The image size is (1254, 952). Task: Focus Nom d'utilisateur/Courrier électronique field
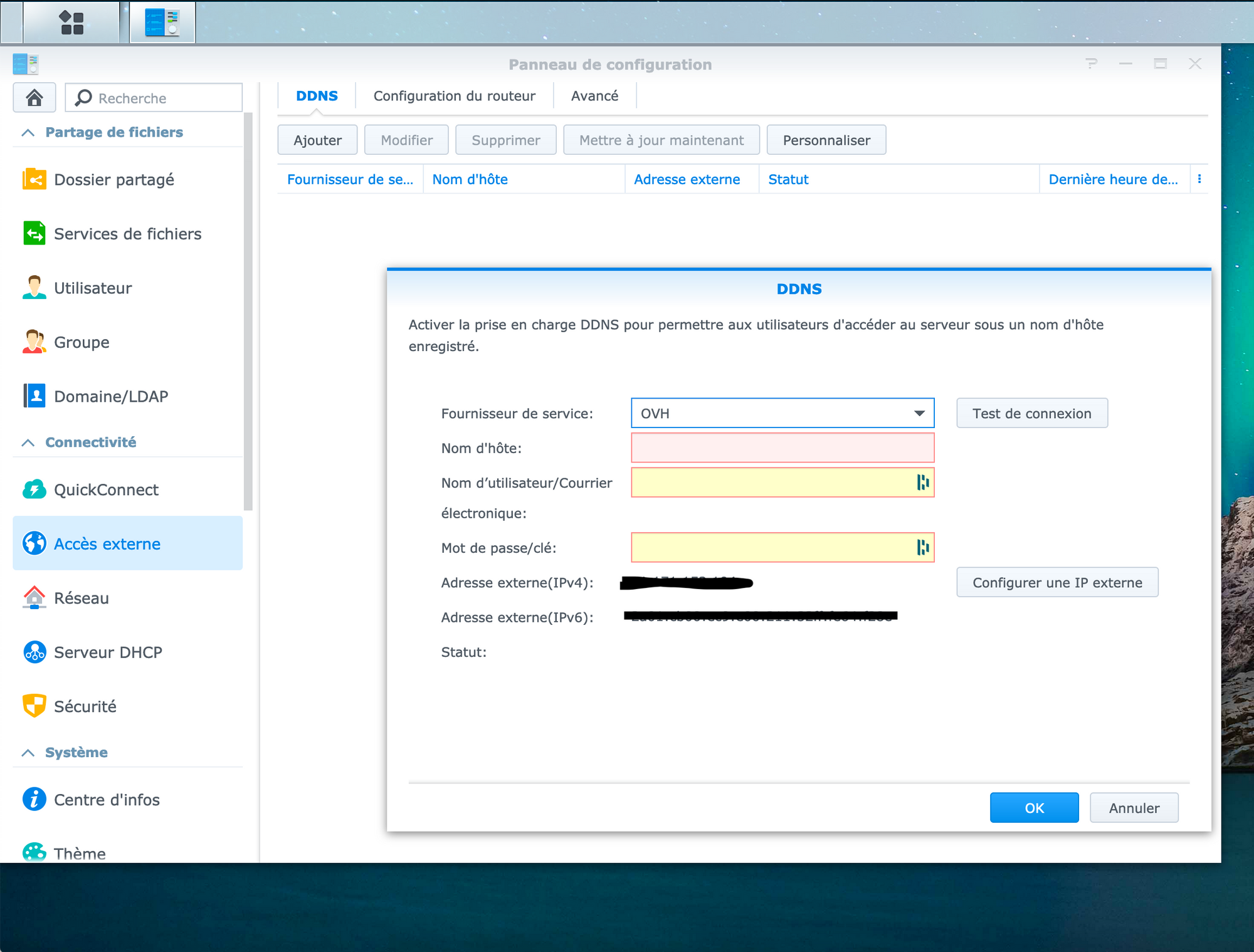pyautogui.click(x=782, y=482)
